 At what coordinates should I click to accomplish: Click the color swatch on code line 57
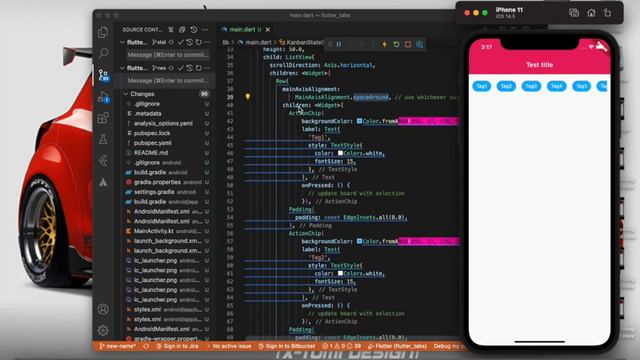click(359, 241)
